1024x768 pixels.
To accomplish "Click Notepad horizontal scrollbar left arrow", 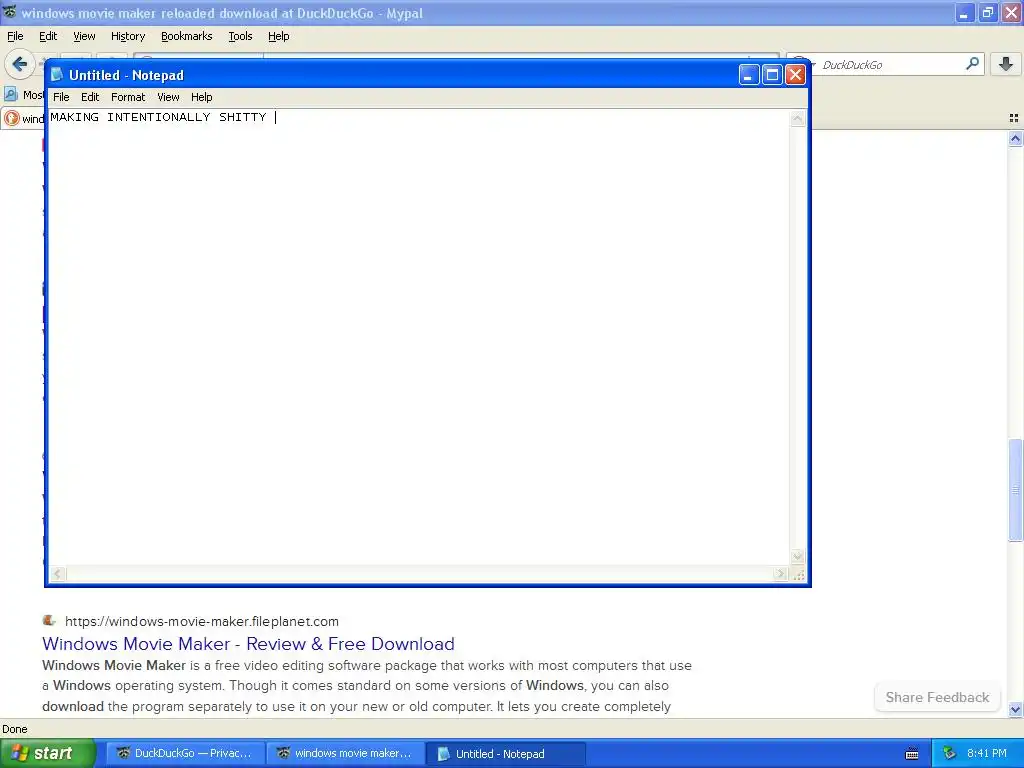I will click(57, 574).
